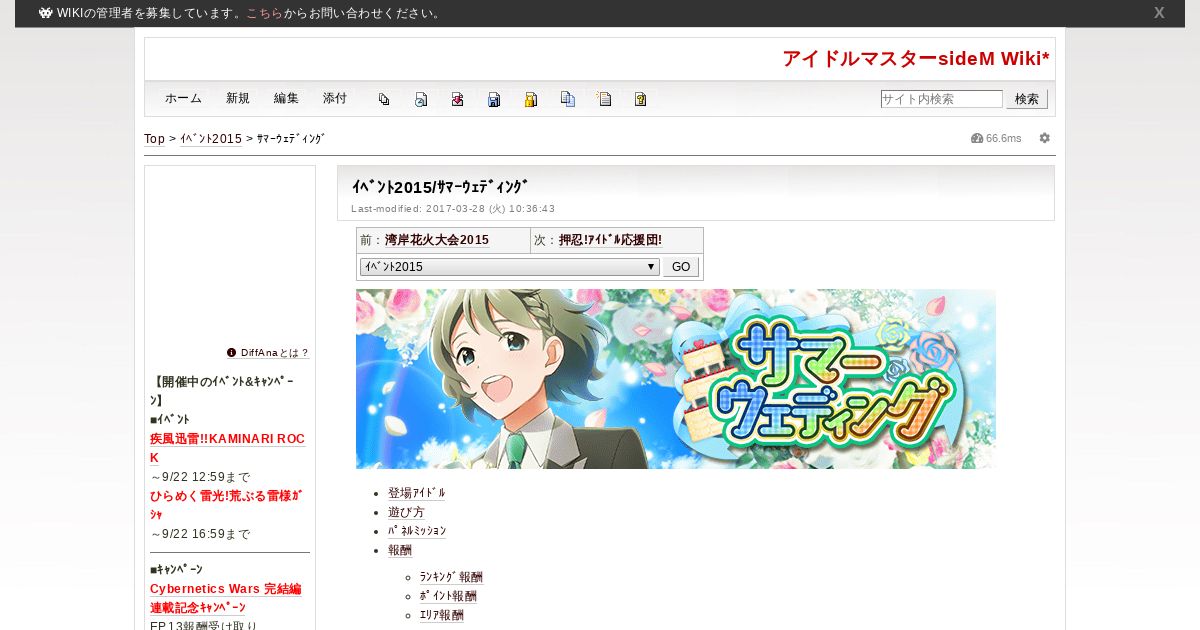1200x630 pixels.
Task: Open 疾風迅雷!!KAMINARI ROCK event link
Action: (227, 448)
